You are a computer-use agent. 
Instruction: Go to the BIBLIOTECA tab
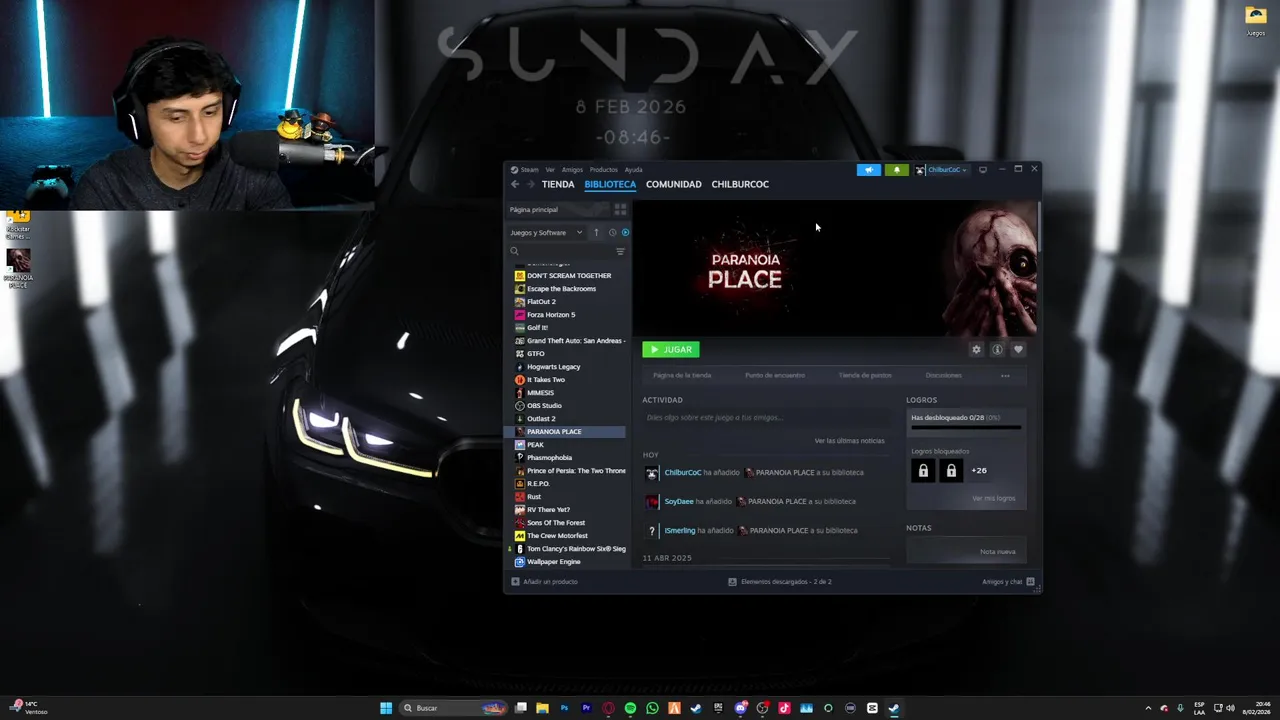pos(610,184)
